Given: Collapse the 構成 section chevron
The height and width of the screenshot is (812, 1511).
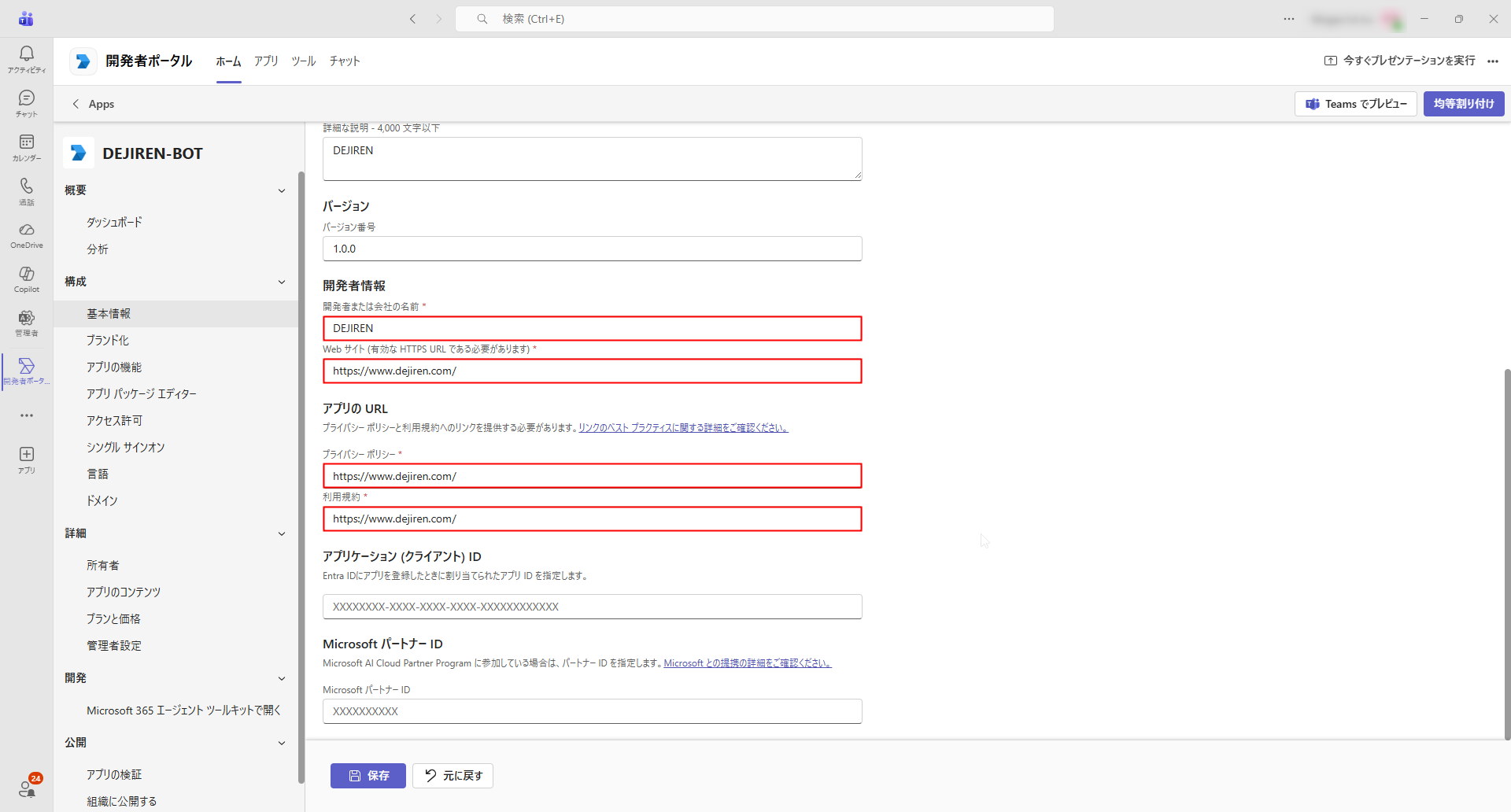Looking at the screenshot, I should pos(282,282).
